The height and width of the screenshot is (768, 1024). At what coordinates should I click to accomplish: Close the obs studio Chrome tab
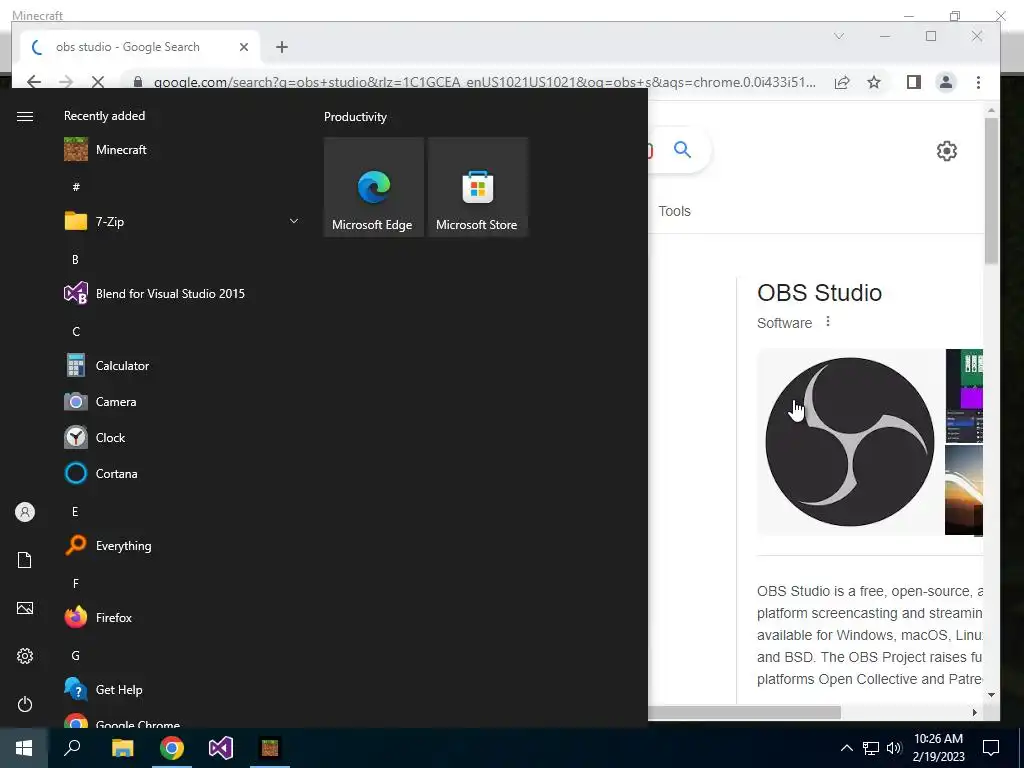tap(244, 47)
